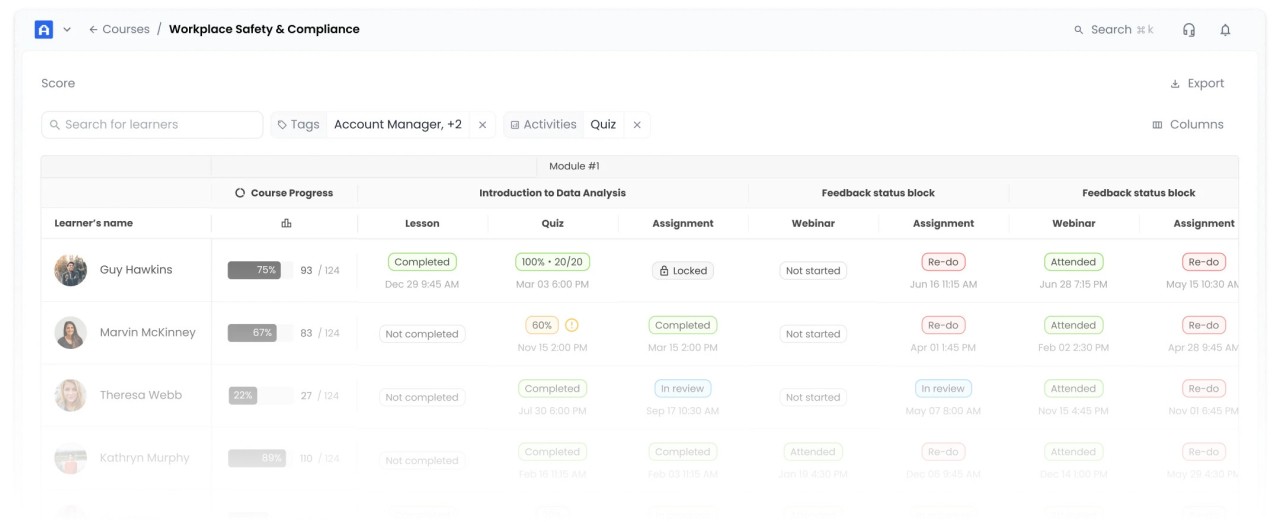Click the warning icon next to 60%
This screenshot has width=1280, height=522.
[x=572, y=325]
